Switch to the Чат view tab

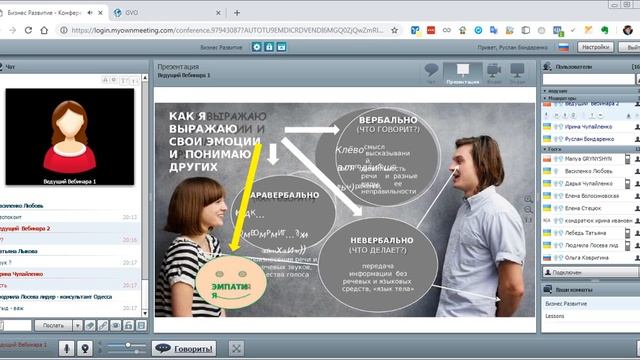(431, 73)
